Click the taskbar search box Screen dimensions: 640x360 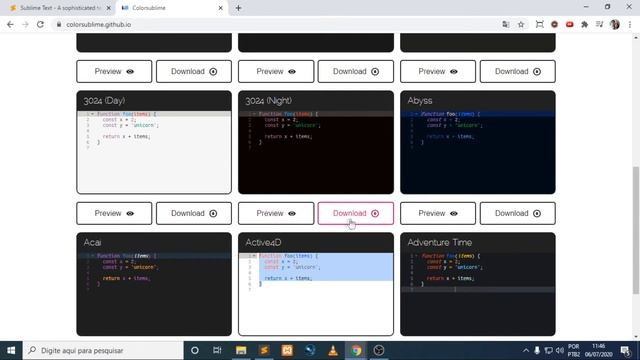[x=103, y=350]
